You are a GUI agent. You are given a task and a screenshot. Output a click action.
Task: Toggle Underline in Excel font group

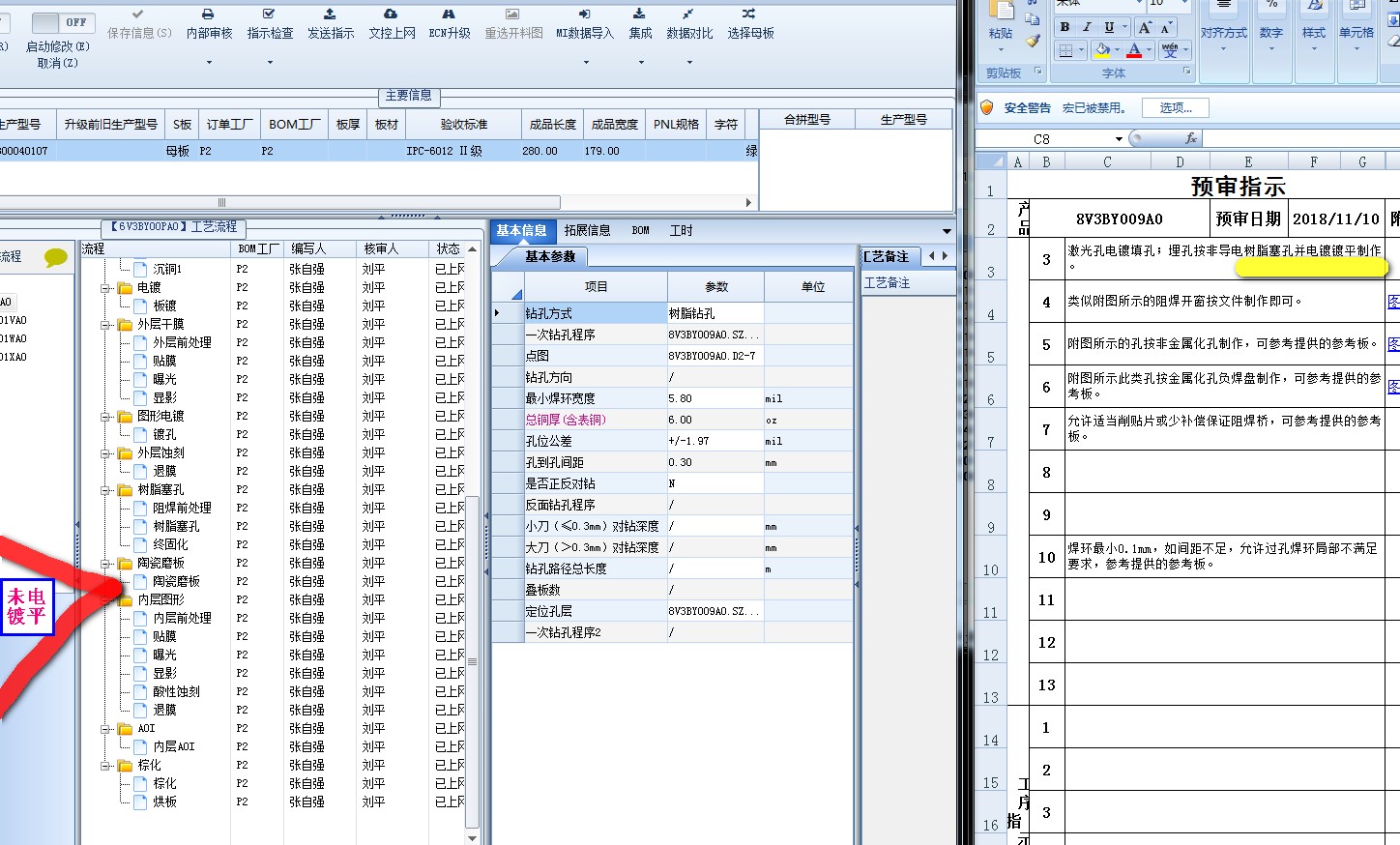pos(1109,27)
